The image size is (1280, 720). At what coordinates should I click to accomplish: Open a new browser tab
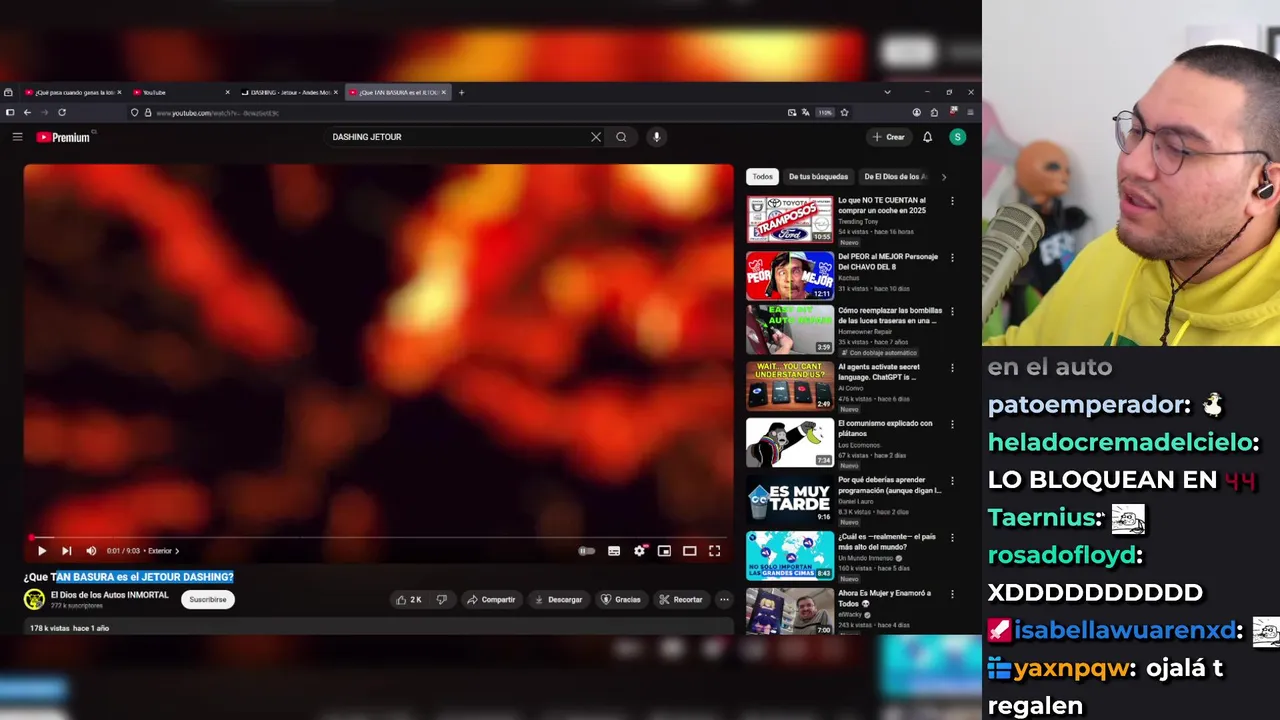pos(461,92)
